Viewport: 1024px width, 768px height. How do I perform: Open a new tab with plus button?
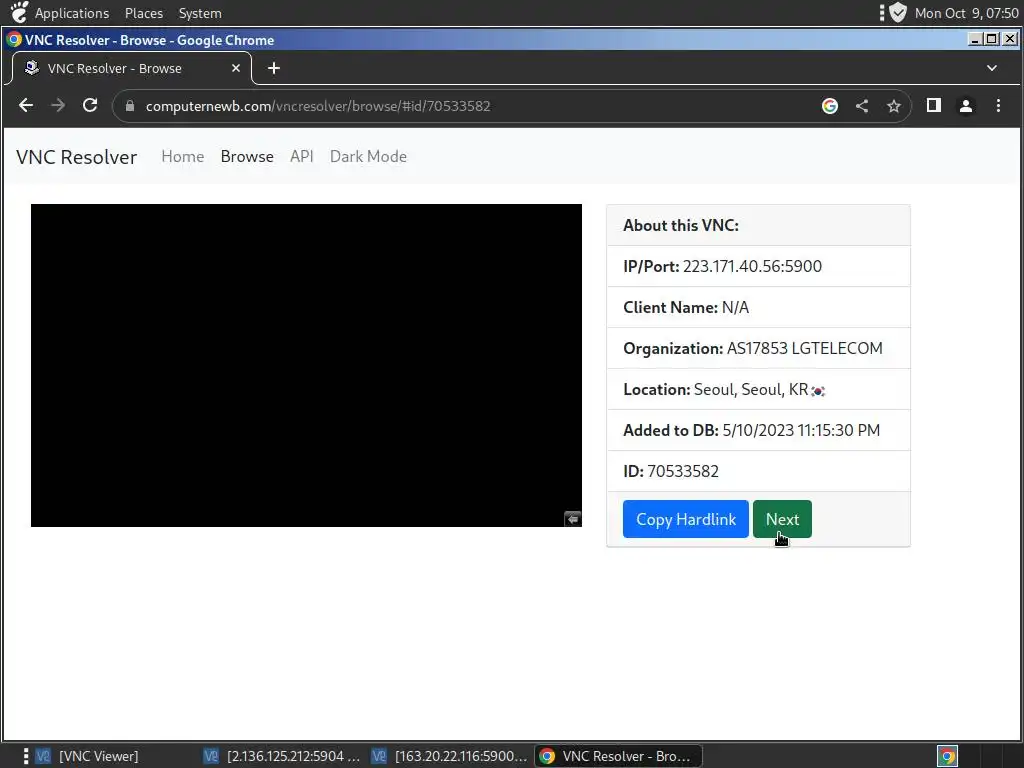[274, 68]
